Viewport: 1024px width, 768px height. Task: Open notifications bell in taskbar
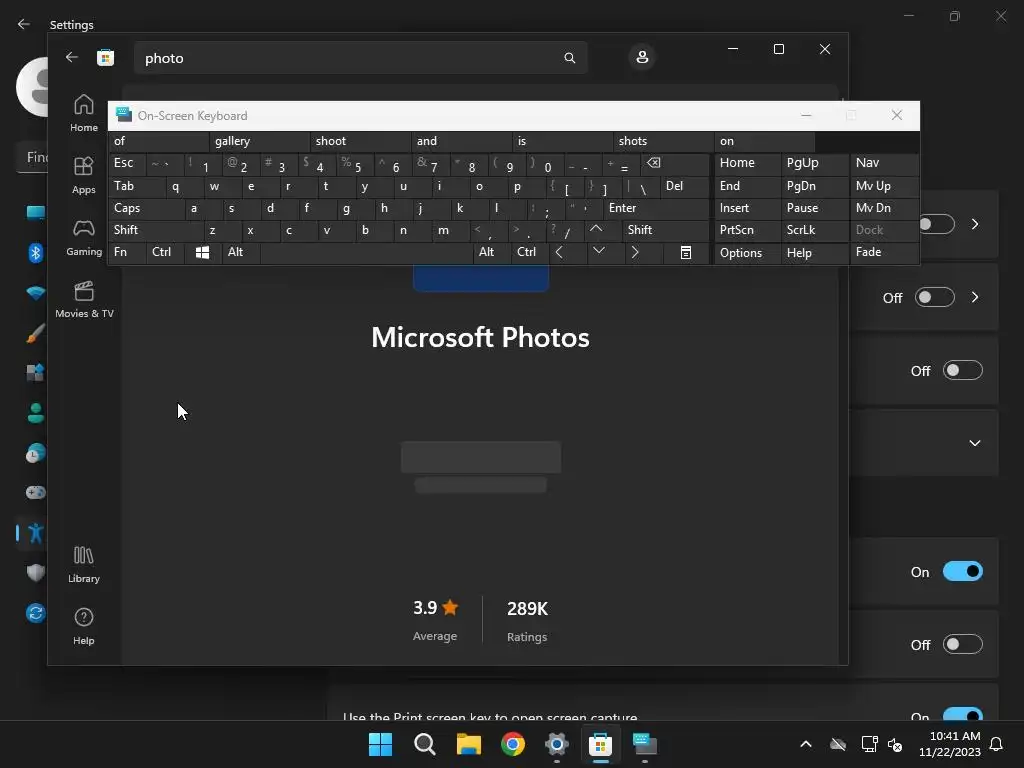pyautogui.click(x=996, y=744)
